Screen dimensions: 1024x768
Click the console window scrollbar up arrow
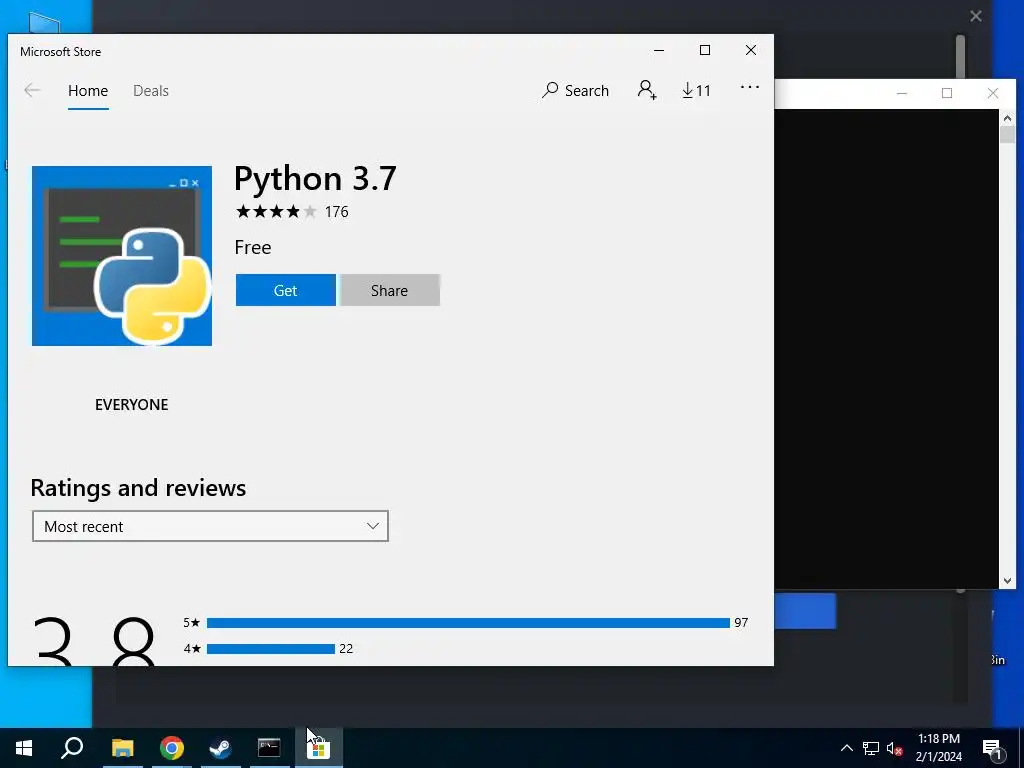[1007, 118]
